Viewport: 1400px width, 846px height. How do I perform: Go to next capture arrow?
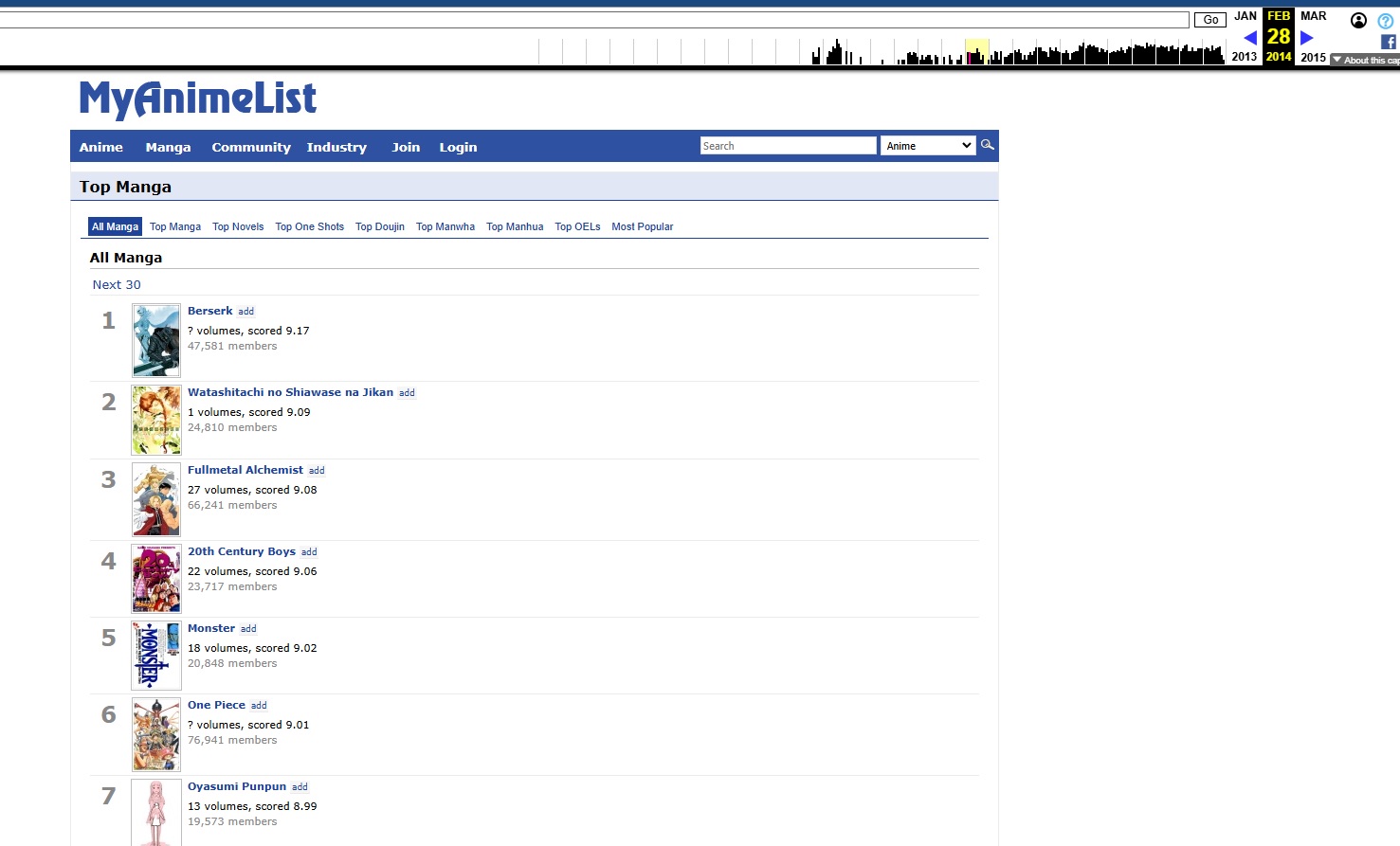[x=1306, y=38]
